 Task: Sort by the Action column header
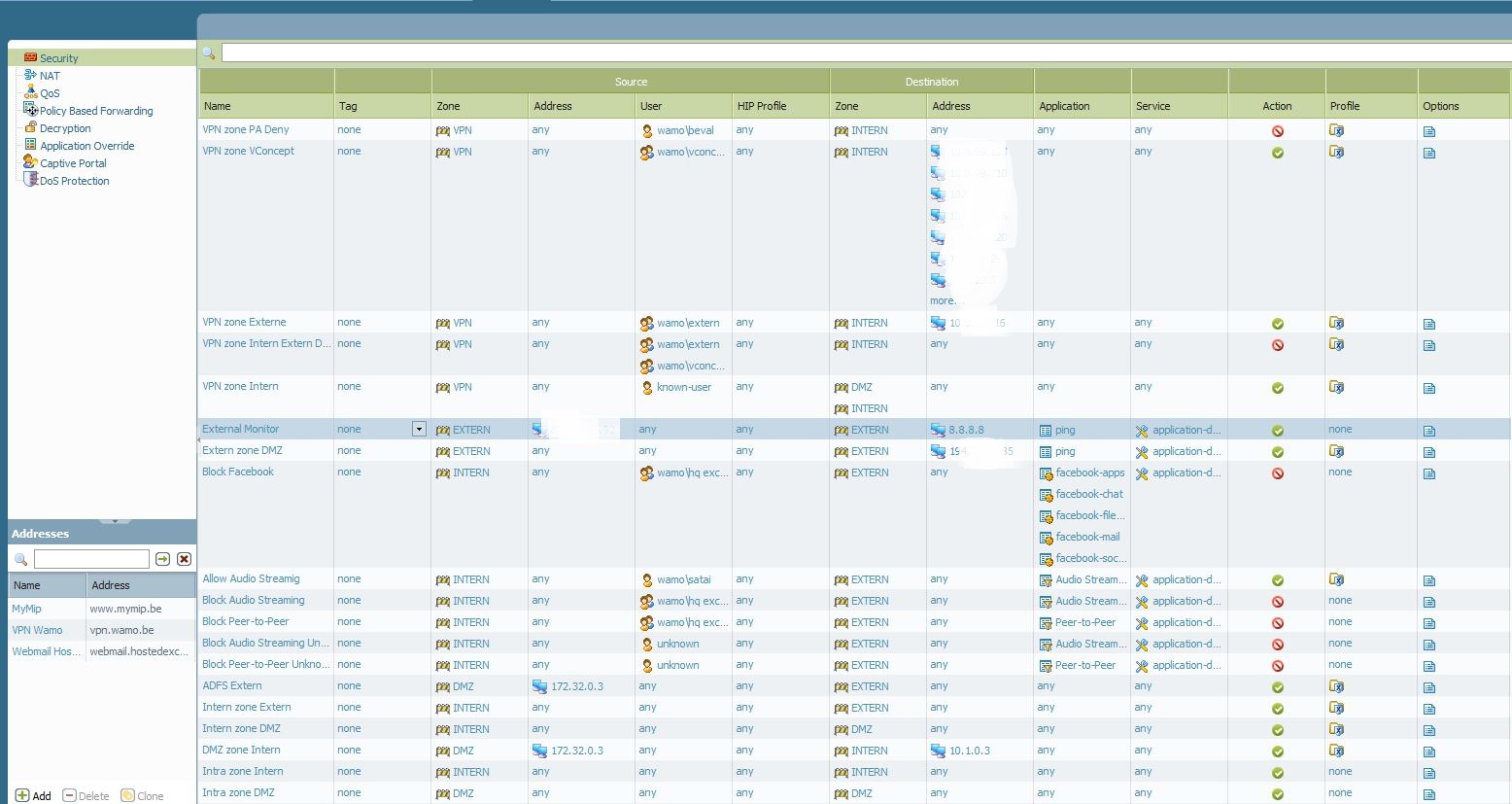[1277, 106]
